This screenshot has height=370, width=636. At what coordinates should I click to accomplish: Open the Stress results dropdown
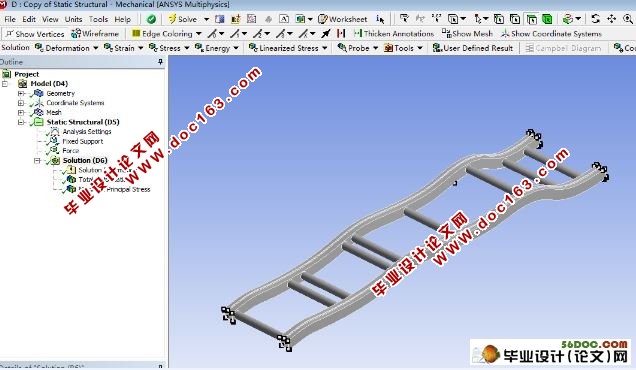click(x=169, y=48)
